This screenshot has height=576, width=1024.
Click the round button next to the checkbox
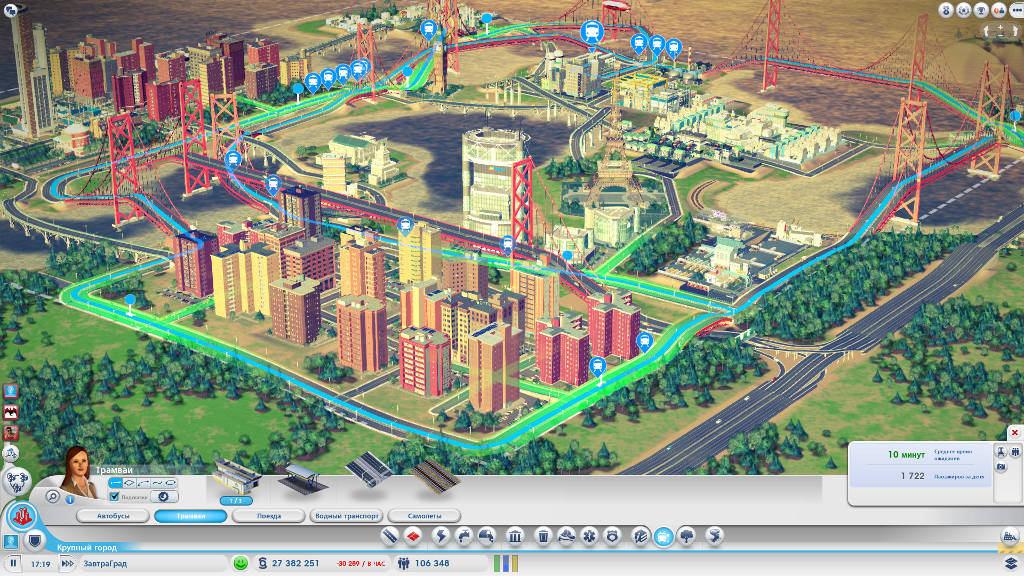[x=163, y=497]
